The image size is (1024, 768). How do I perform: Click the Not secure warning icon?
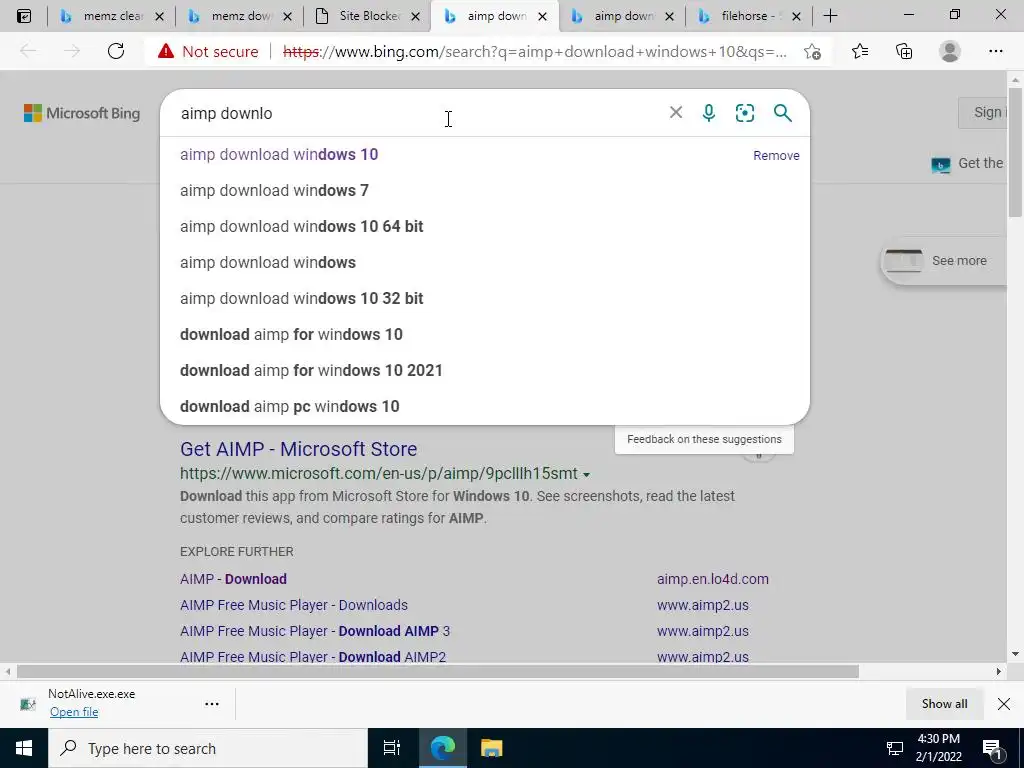click(x=166, y=52)
